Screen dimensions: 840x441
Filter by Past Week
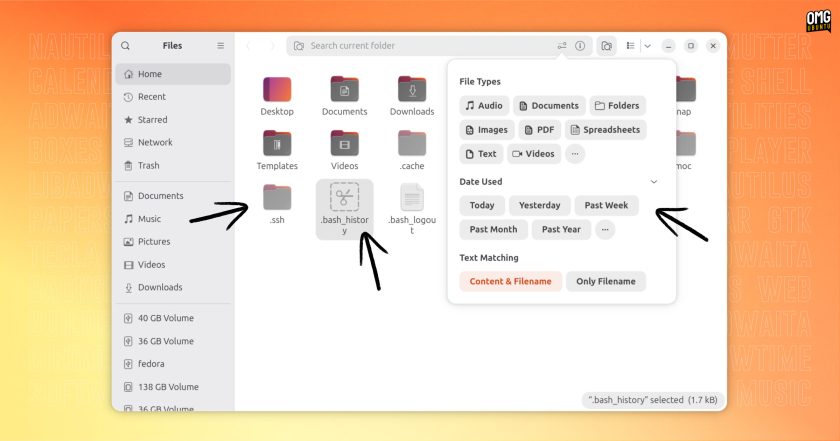coord(606,205)
